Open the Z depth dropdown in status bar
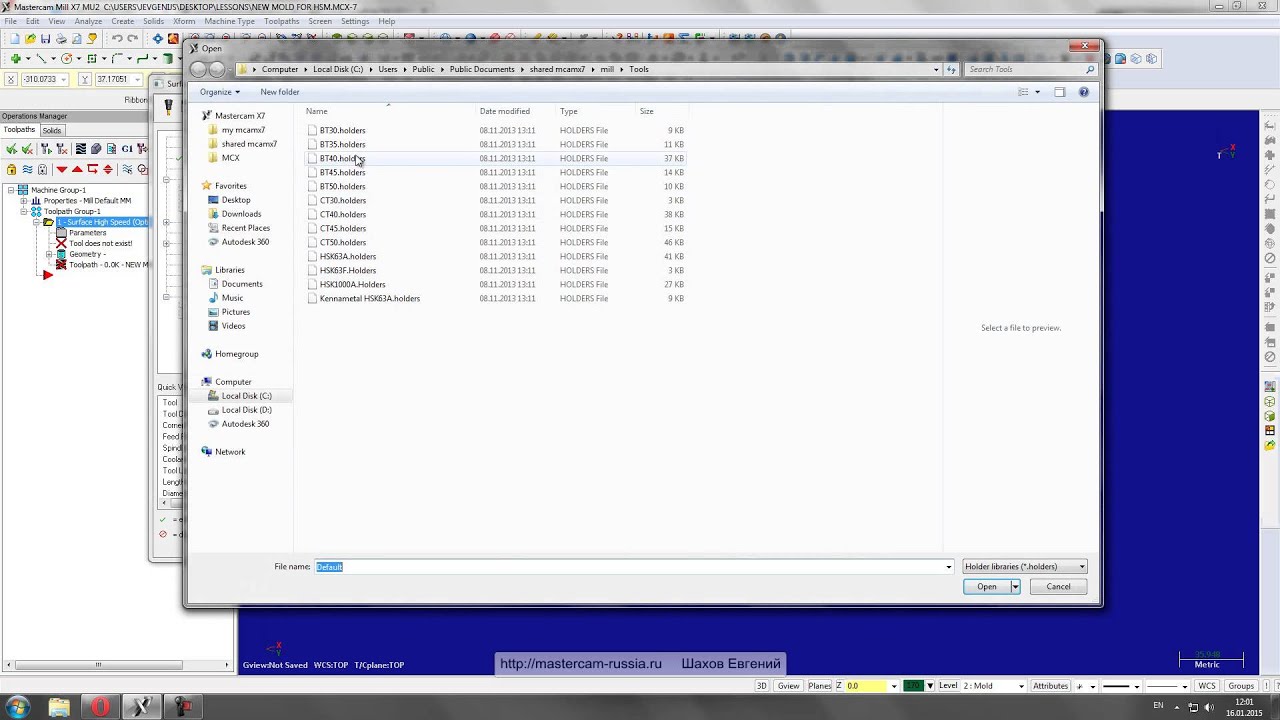Screen dimensions: 1280x720 (x=894, y=686)
